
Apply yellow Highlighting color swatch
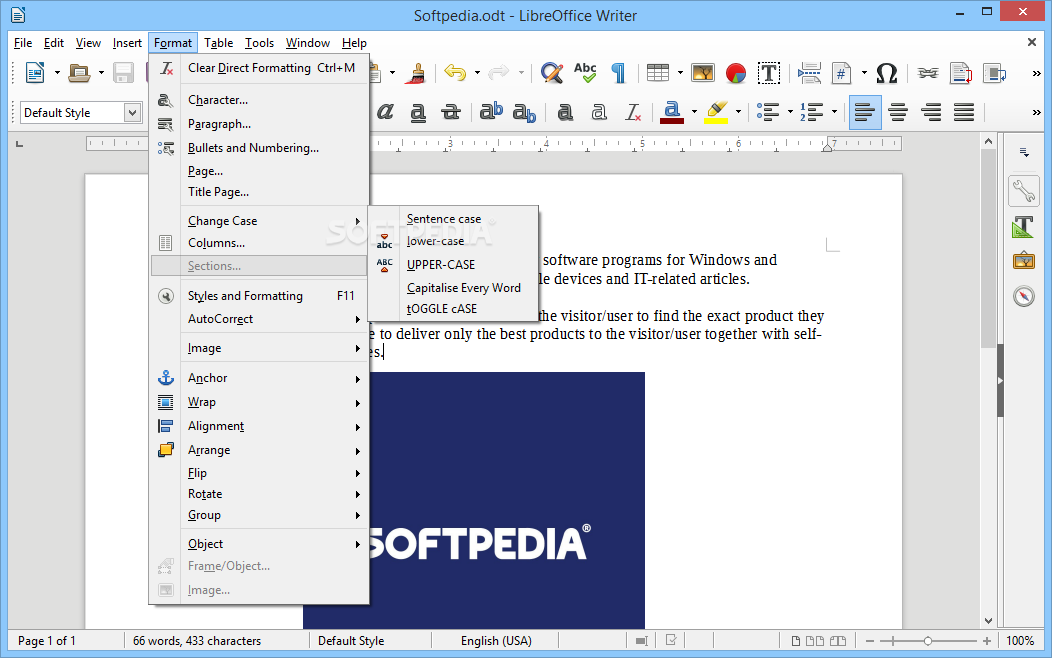[716, 120]
